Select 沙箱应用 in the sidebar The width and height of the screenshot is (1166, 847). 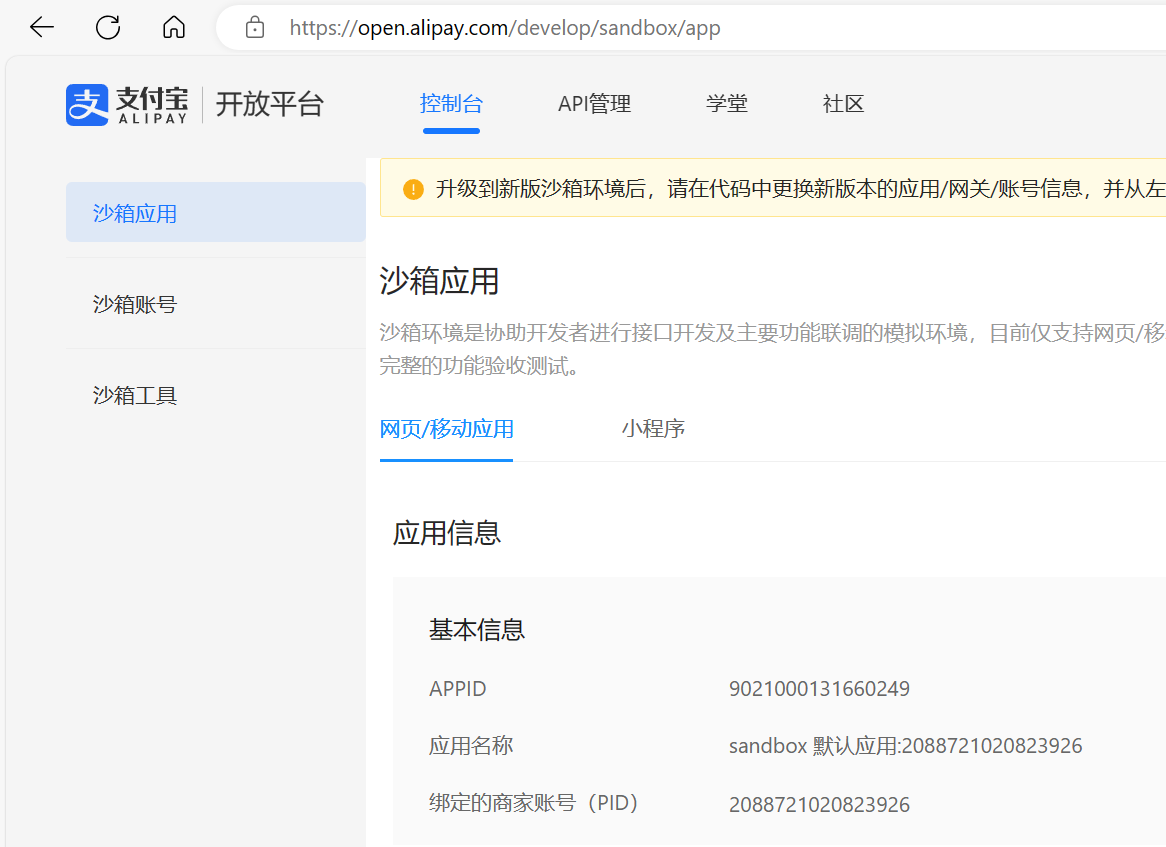[216, 213]
